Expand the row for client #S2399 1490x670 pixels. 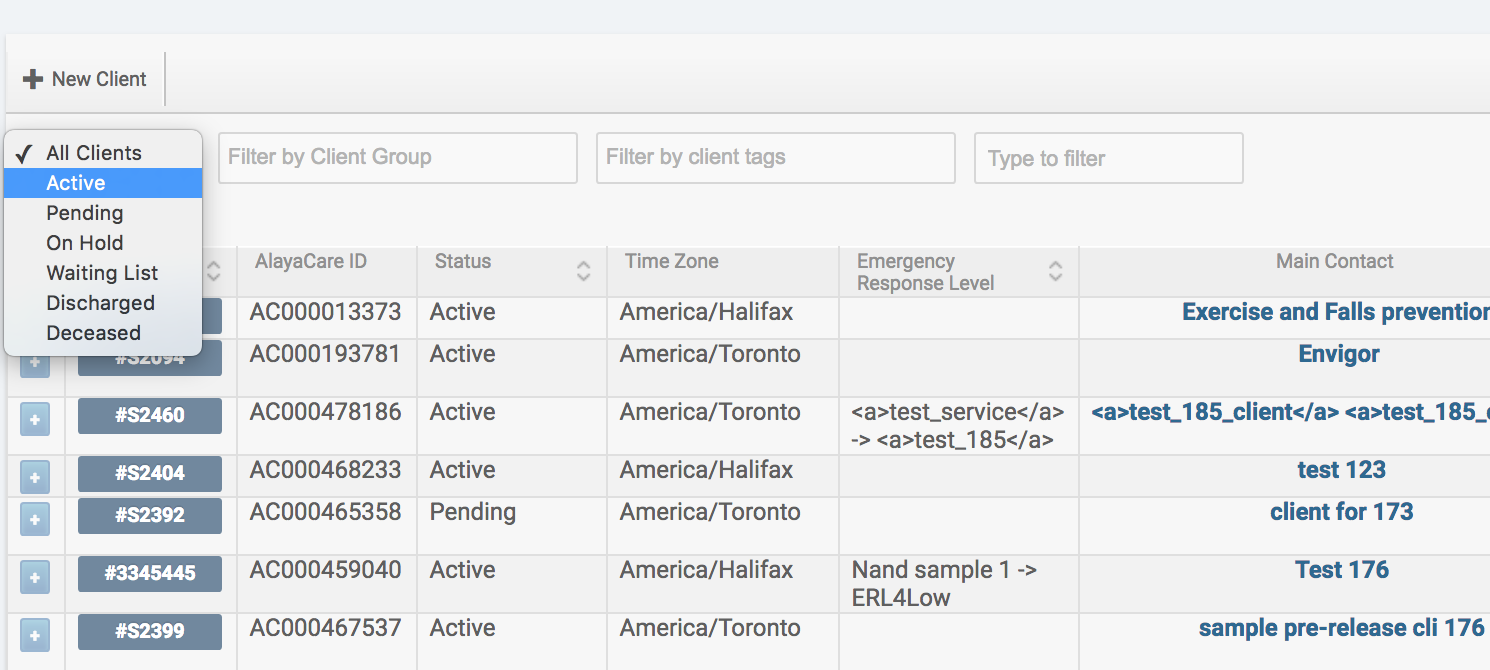point(35,635)
